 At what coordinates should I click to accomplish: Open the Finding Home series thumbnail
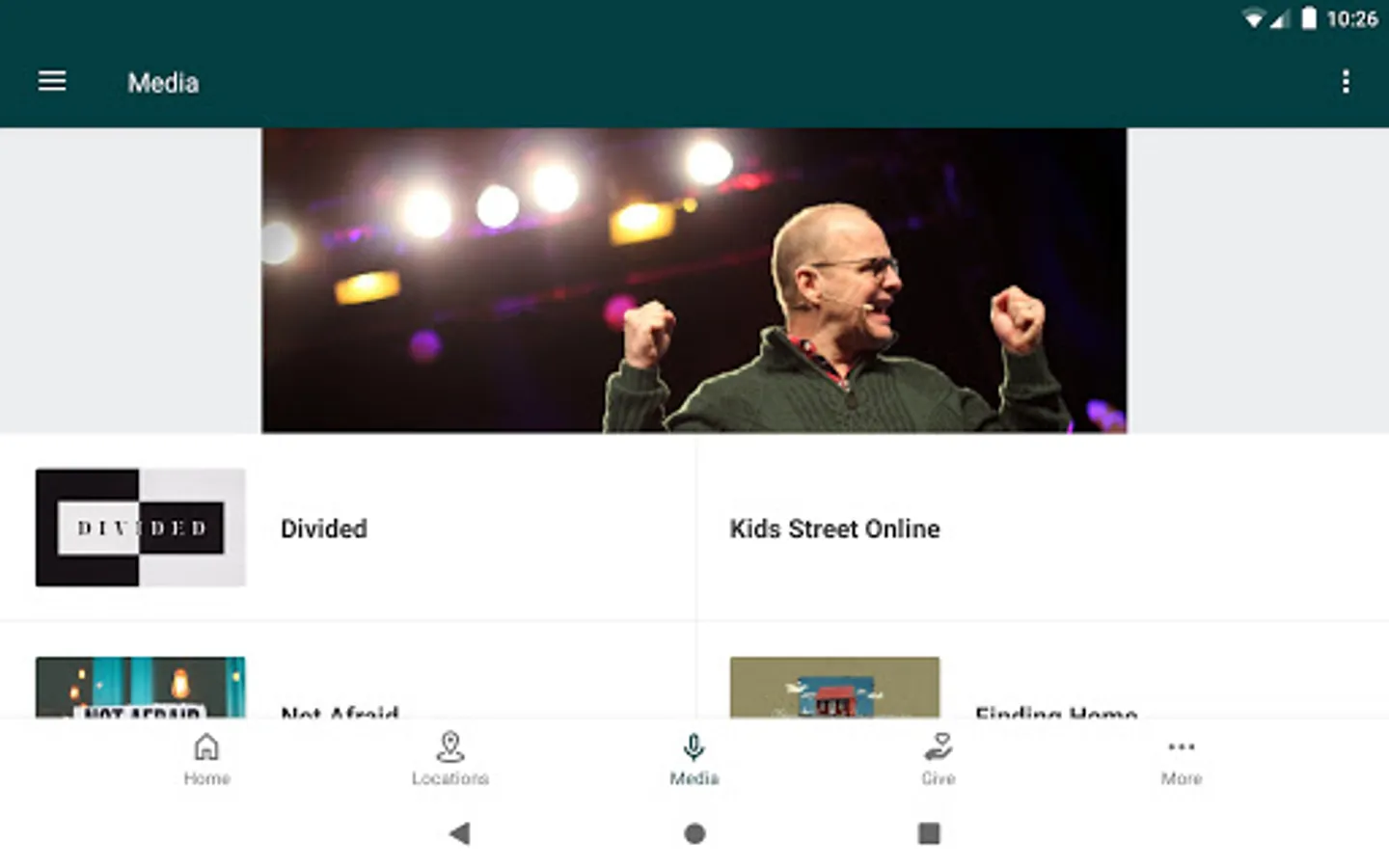tap(834, 688)
